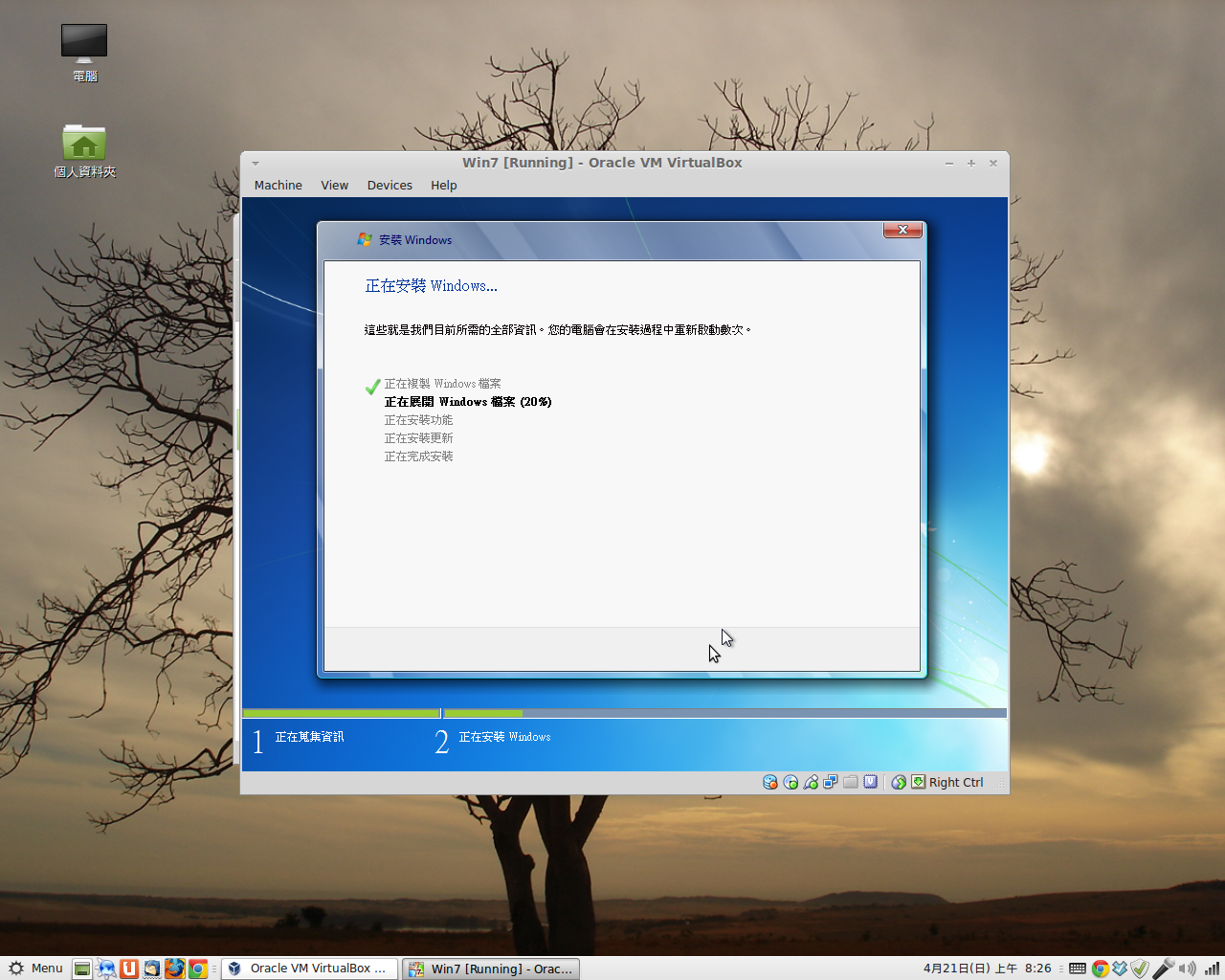Screen dimensions: 1225x980
Task: Open the 個人資料夾 home folder icon
Action: 84,151
